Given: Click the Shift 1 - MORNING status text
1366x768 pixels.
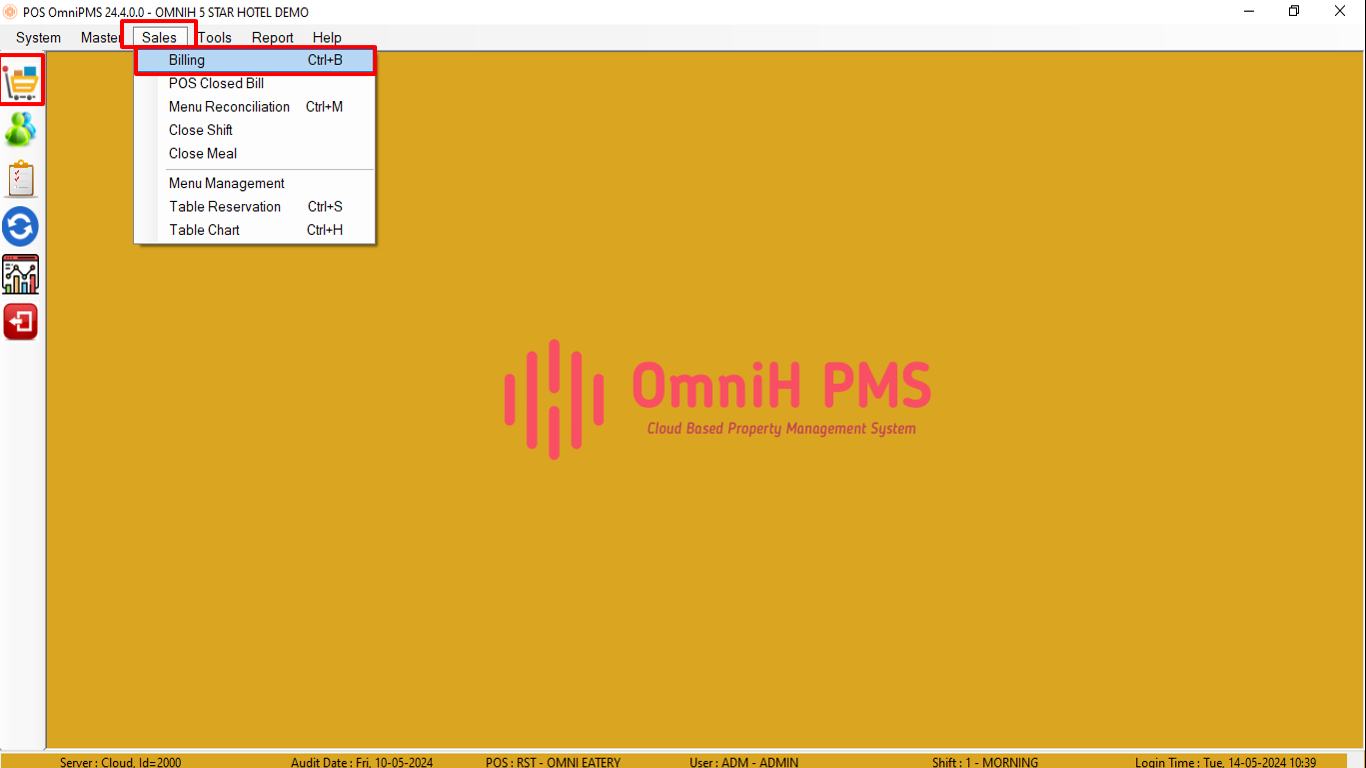Looking at the screenshot, I should point(985,762).
